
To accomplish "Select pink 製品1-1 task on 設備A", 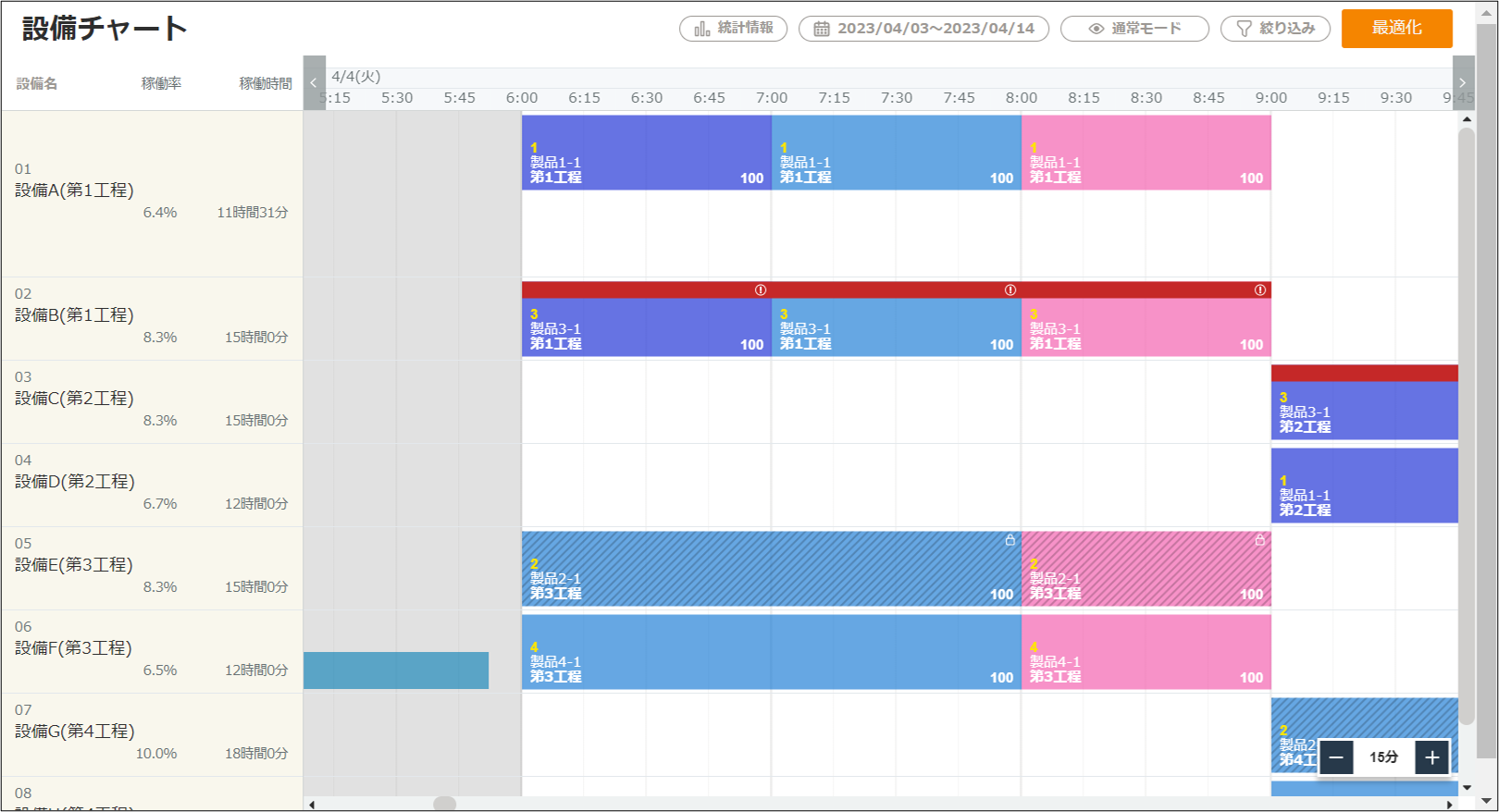I will pyautogui.click(x=1146, y=153).
